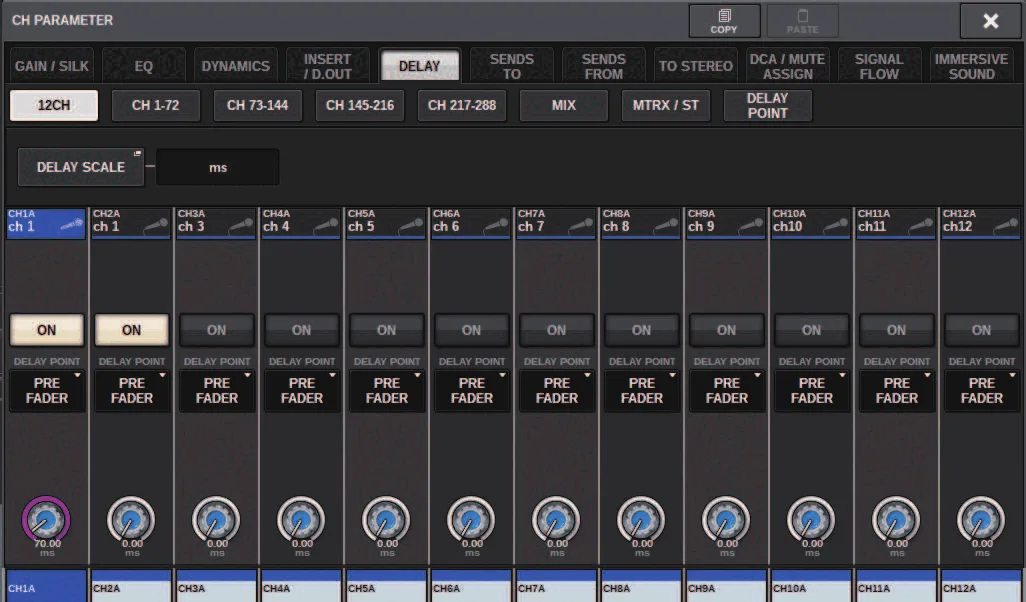Show CH 1-72 delay view
Image resolution: width=1026 pixels, height=602 pixels.
156,105
